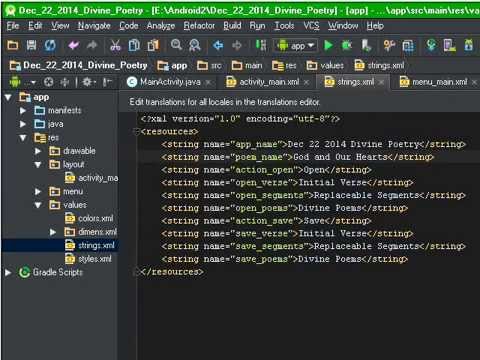Image resolution: width=480 pixels, height=360 pixels.
Task: Select styles.xml in project tree
Action: tap(88, 259)
